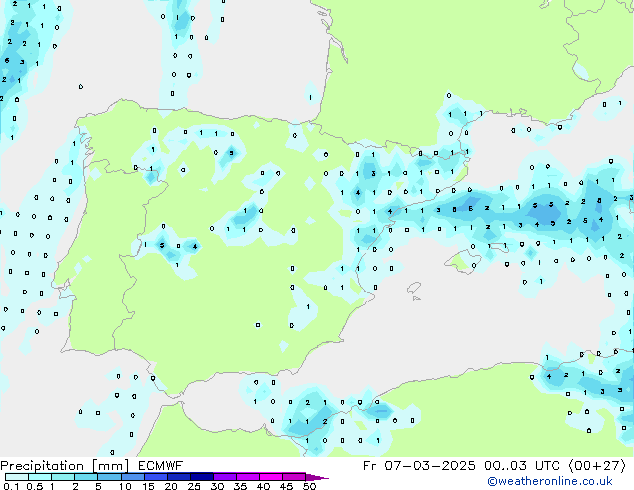This screenshot has height=490, width=634.
Task: Choose the 20–25 mm legend color swatch
Action: point(178,477)
